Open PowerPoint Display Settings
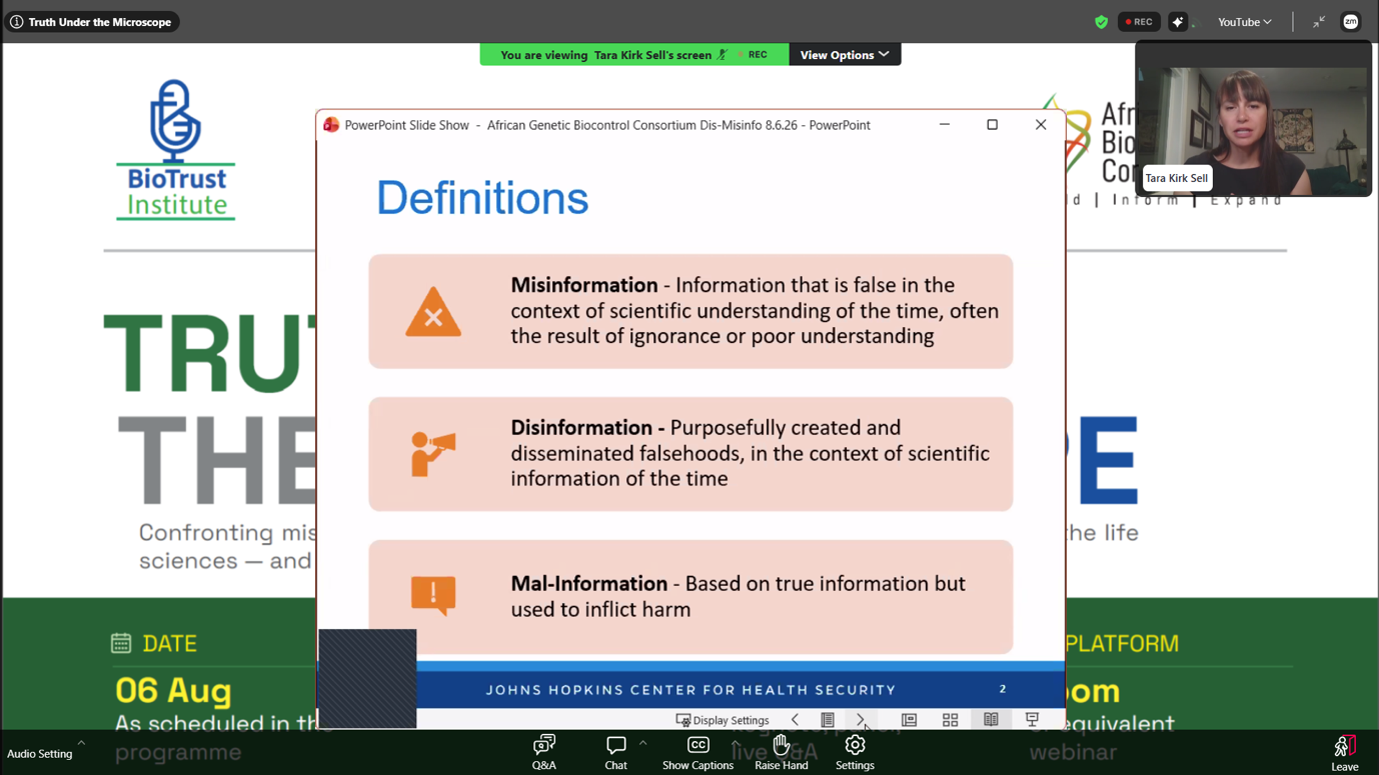1379x775 pixels. 723,720
